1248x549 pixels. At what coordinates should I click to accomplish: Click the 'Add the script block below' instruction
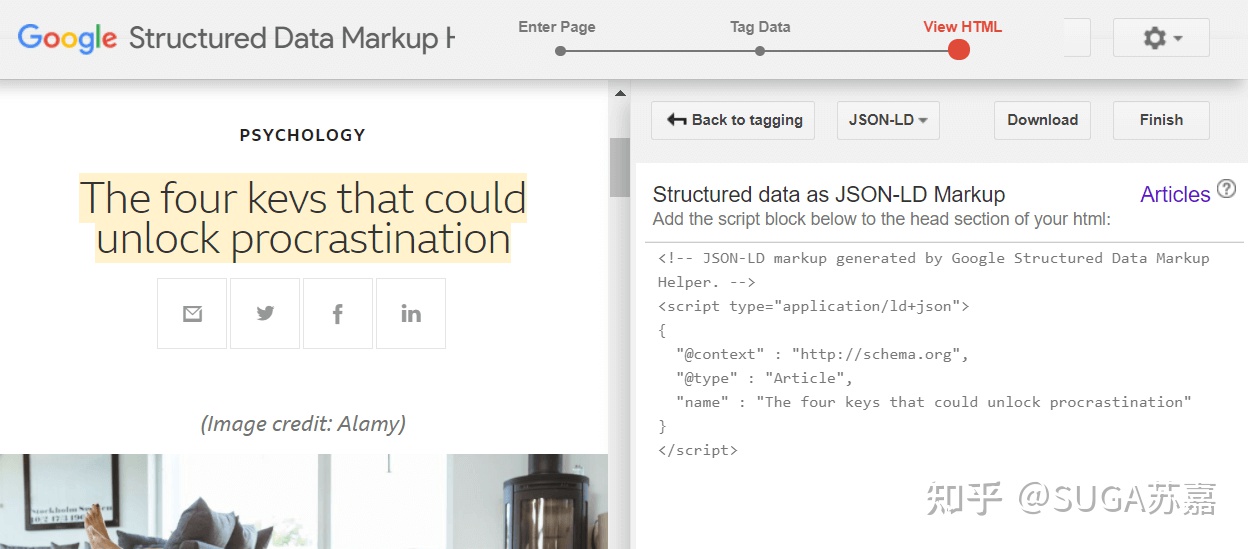(881, 219)
